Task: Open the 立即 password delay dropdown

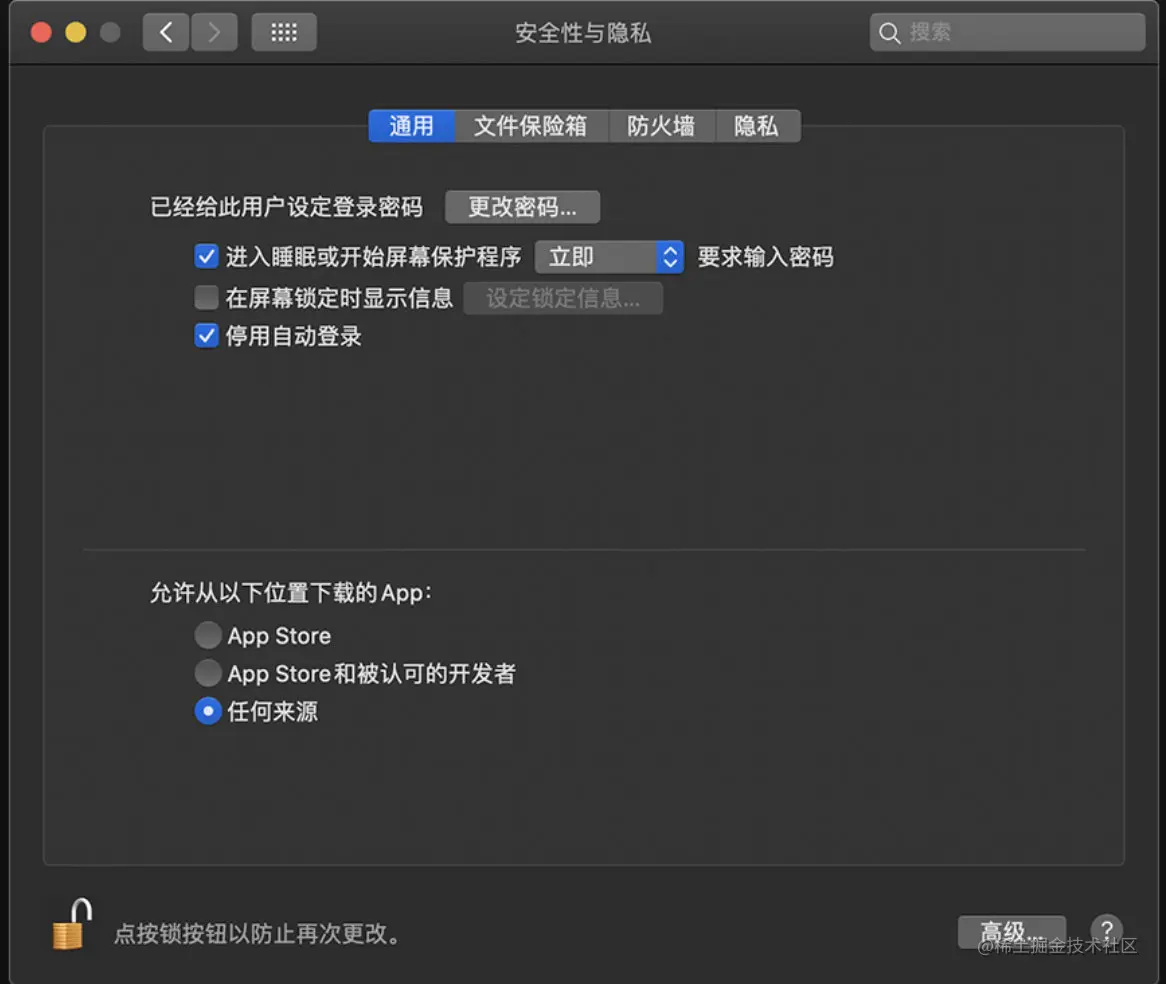Action: pos(609,257)
